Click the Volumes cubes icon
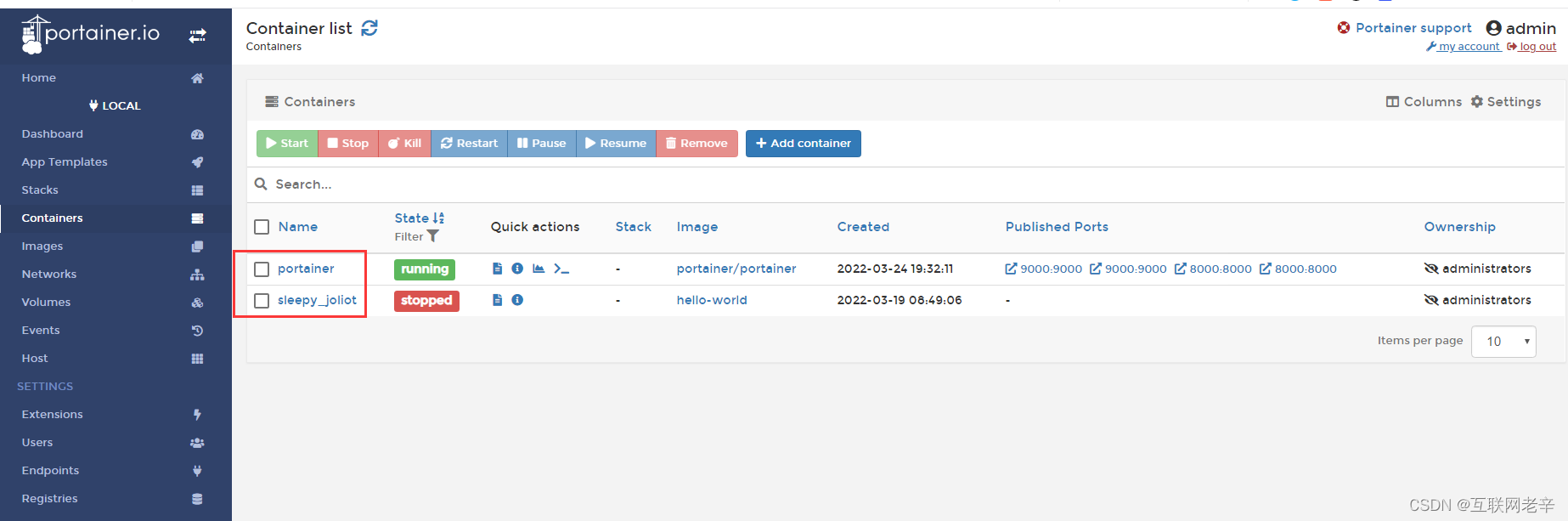The image size is (1568, 521). (x=197, y=303)
